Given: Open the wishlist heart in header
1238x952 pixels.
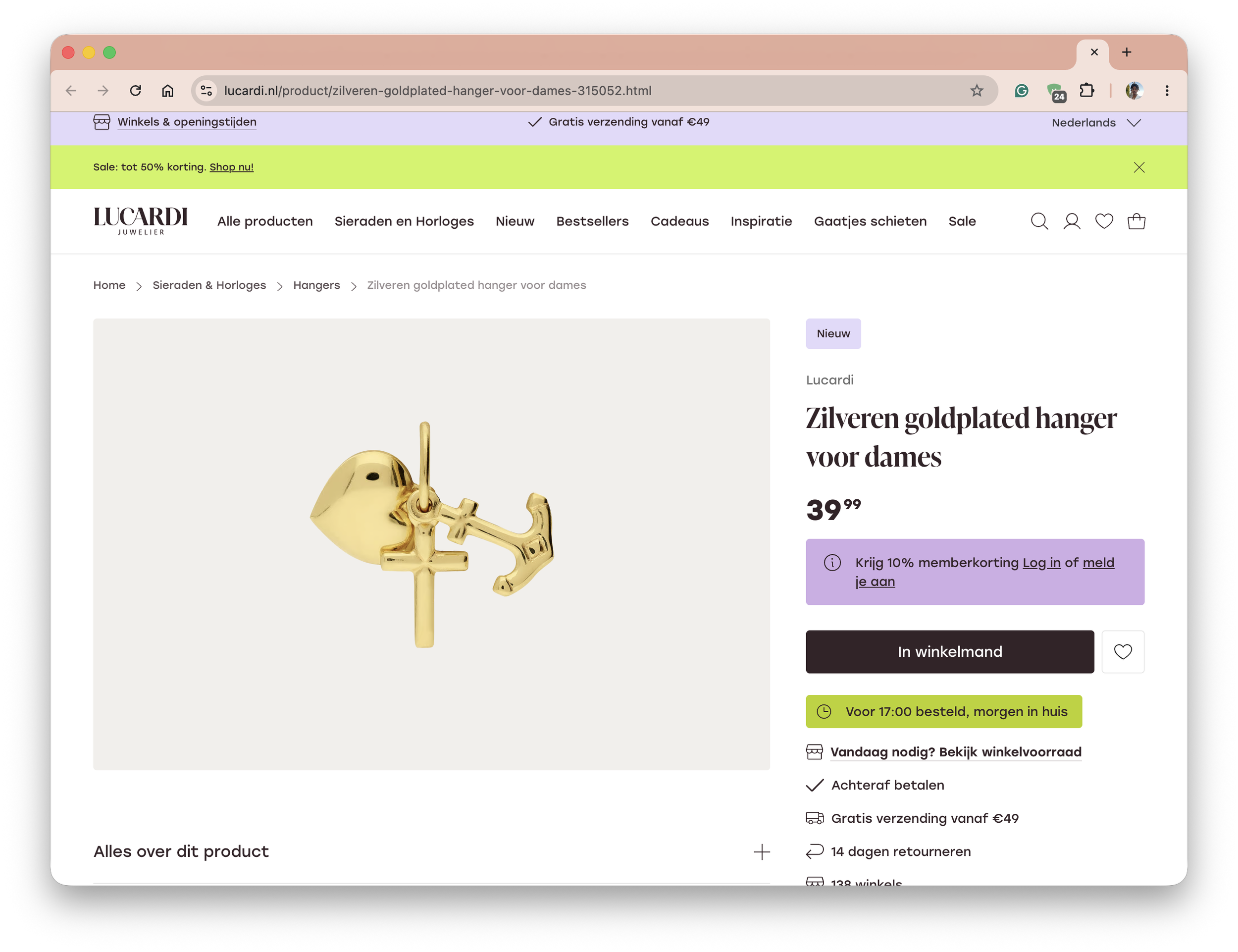Looking at the screenshot, I should point(1103,221).
